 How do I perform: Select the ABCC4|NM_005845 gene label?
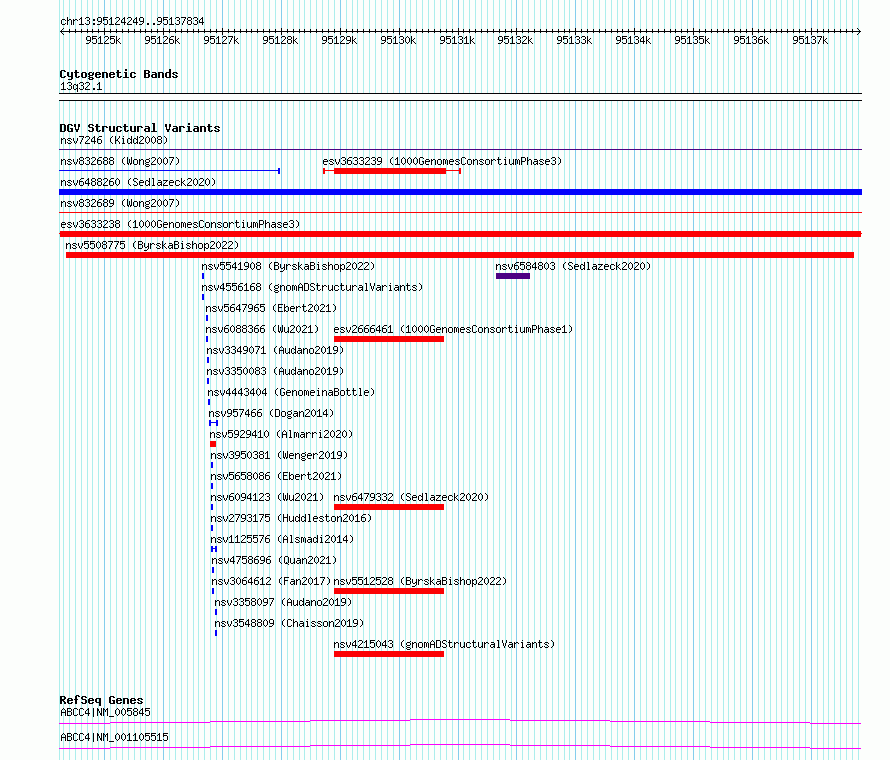(x=105, y=712)
